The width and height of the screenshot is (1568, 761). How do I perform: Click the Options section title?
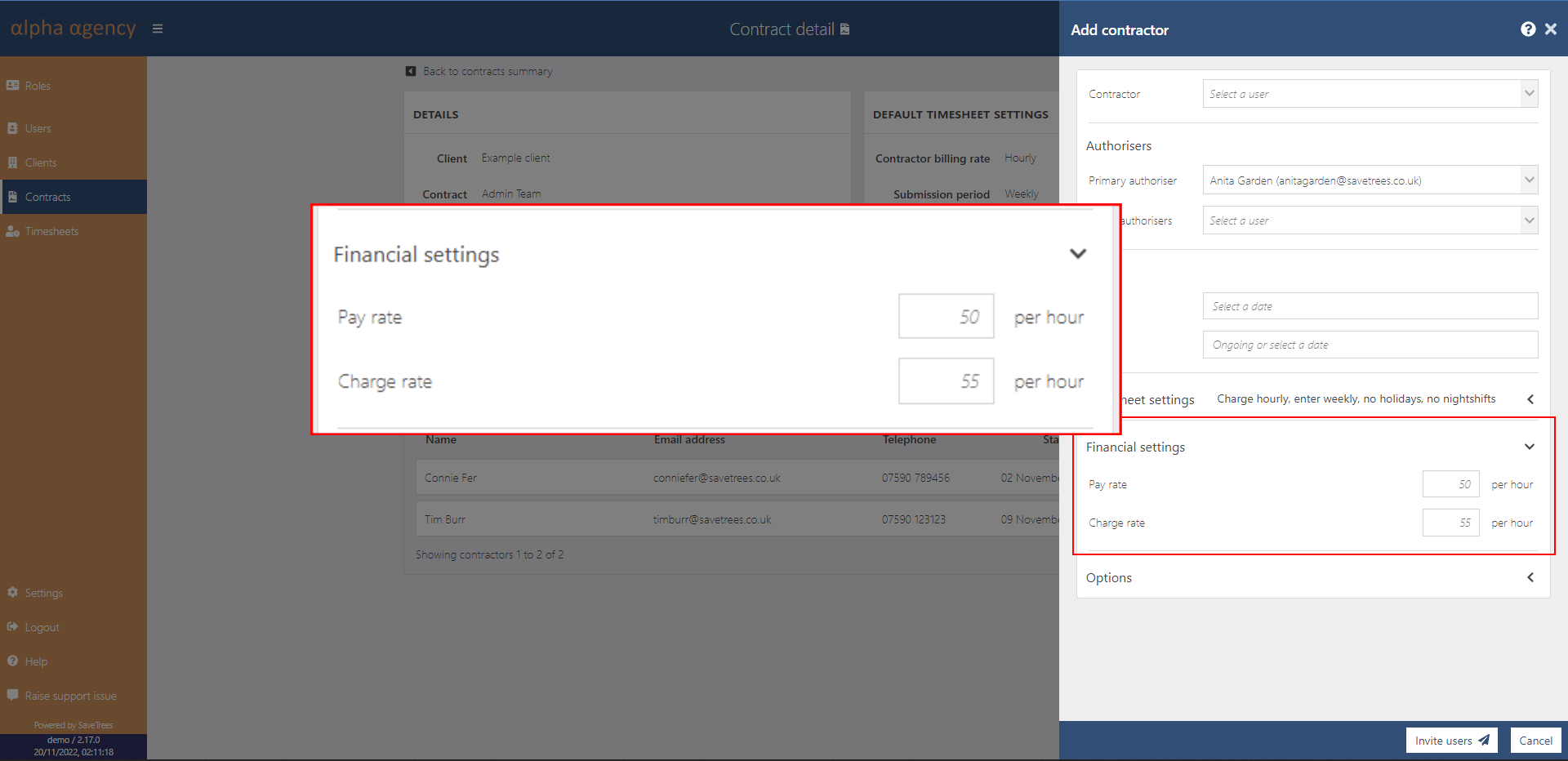coord(1109,578)
